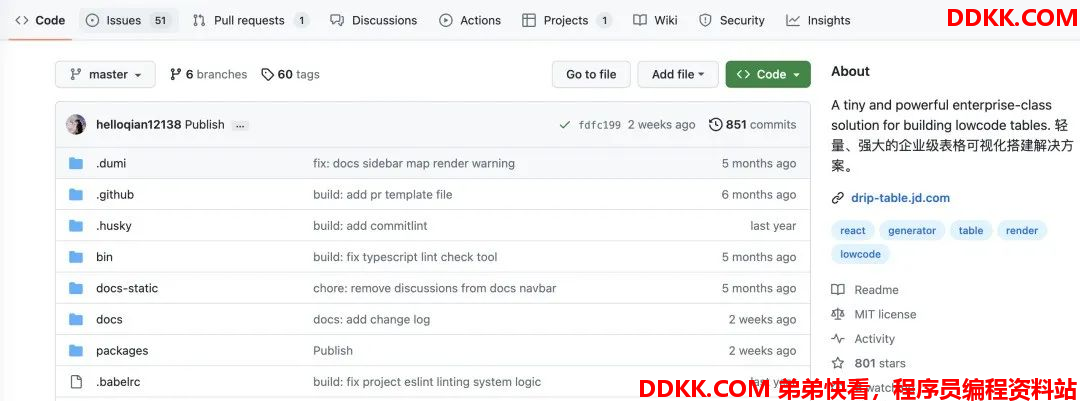Open 'build: fix project eslint linting system logic' commit
The height and width of the screenshot is (401, 1080).
(427, 382)
